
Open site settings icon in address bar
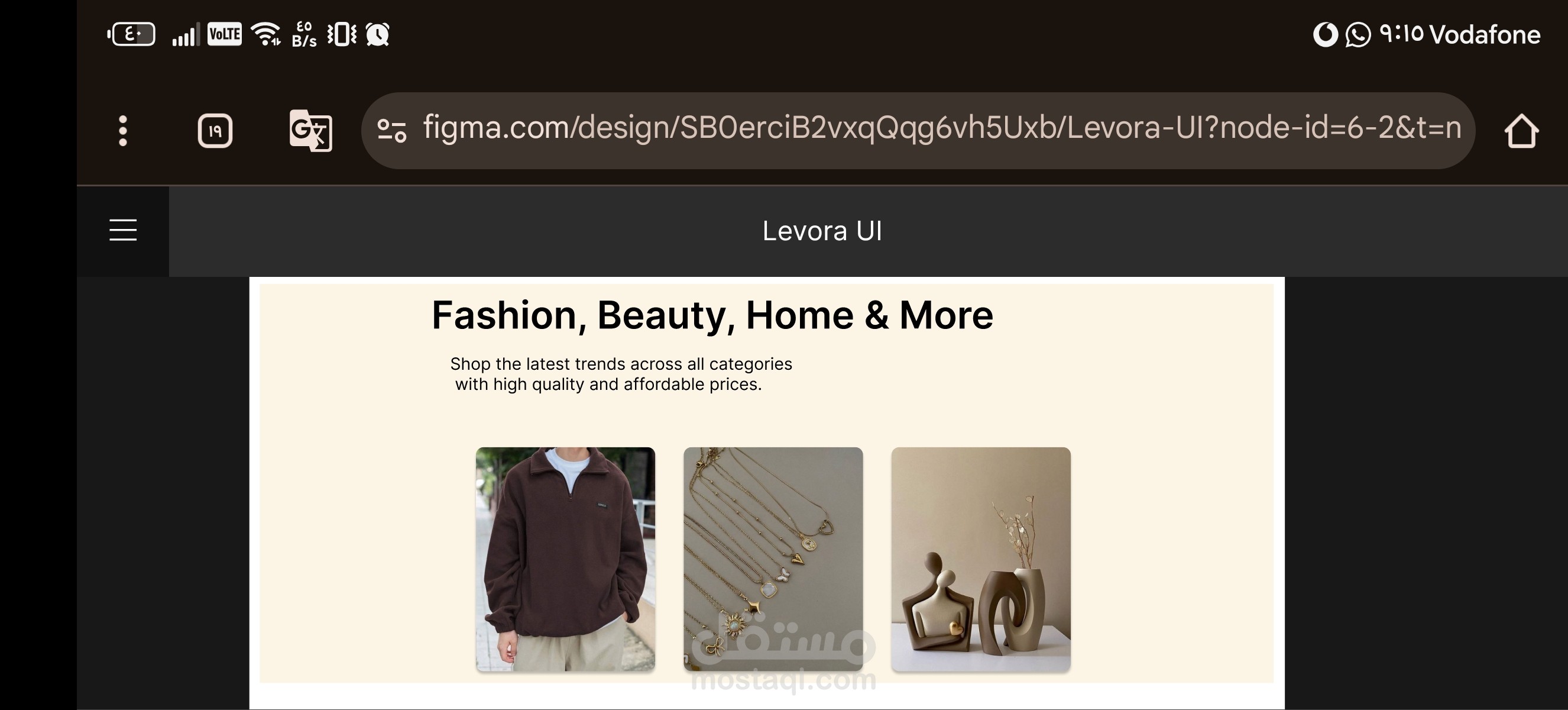tap(391, 130)
